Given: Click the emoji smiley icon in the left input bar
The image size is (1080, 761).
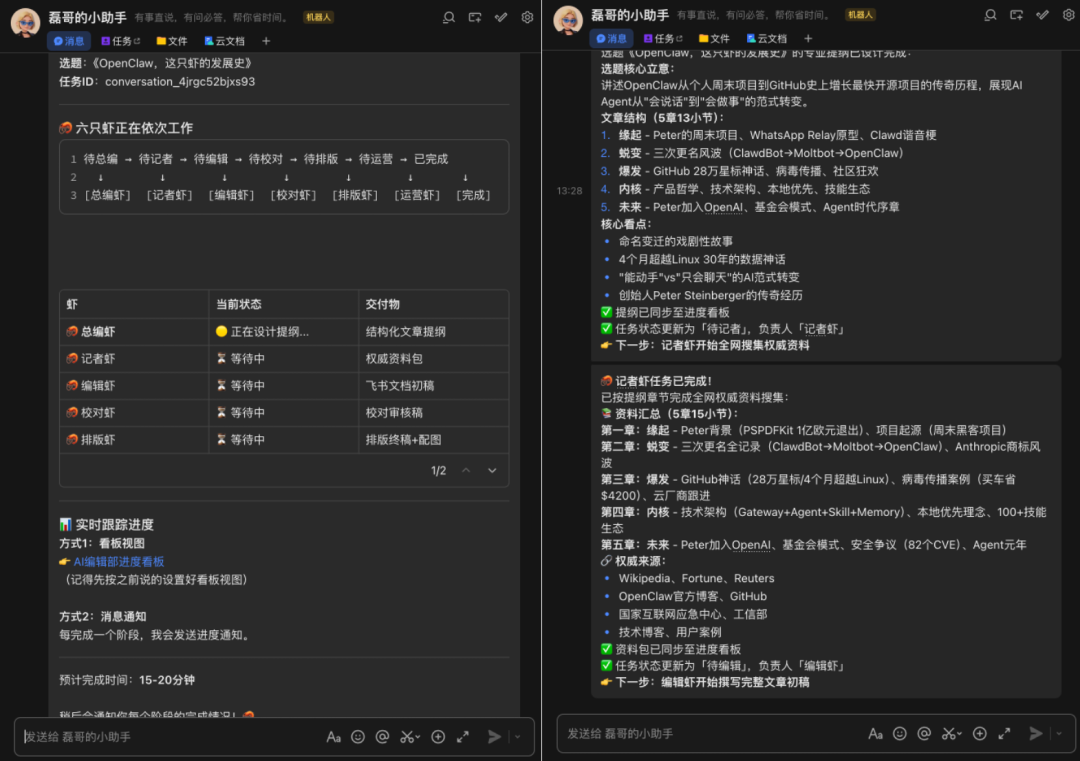Looking at the screenshot, I should pos(358,737).
